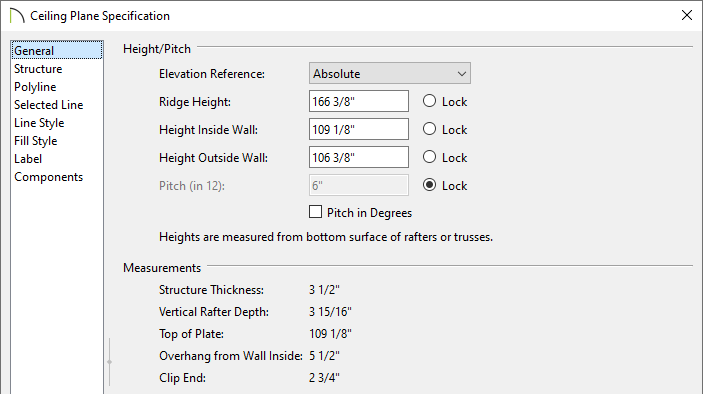This screenshot has width=703, height=394.
Task: Switch to the Components panel
Action: pos(48,177)
